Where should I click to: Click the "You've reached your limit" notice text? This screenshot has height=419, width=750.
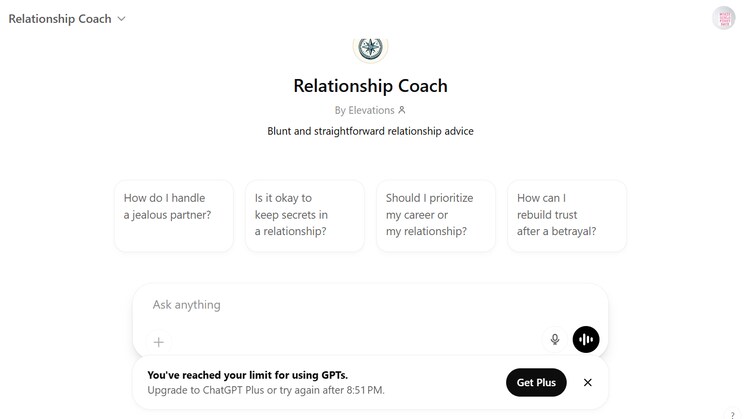pyautogui.click(x=248, y=375)
